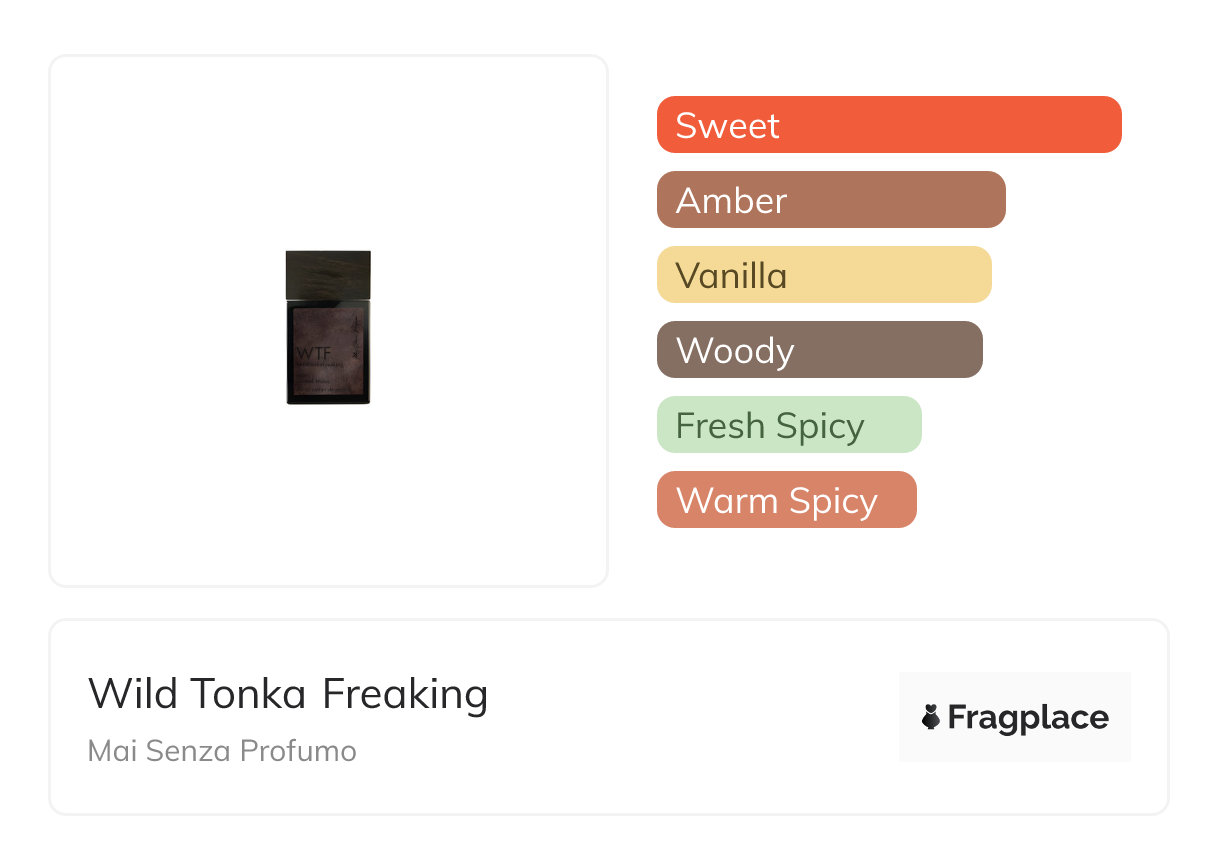
Task: Click the WTF lettering on the bottle label
Action: [x=312, y=353]
